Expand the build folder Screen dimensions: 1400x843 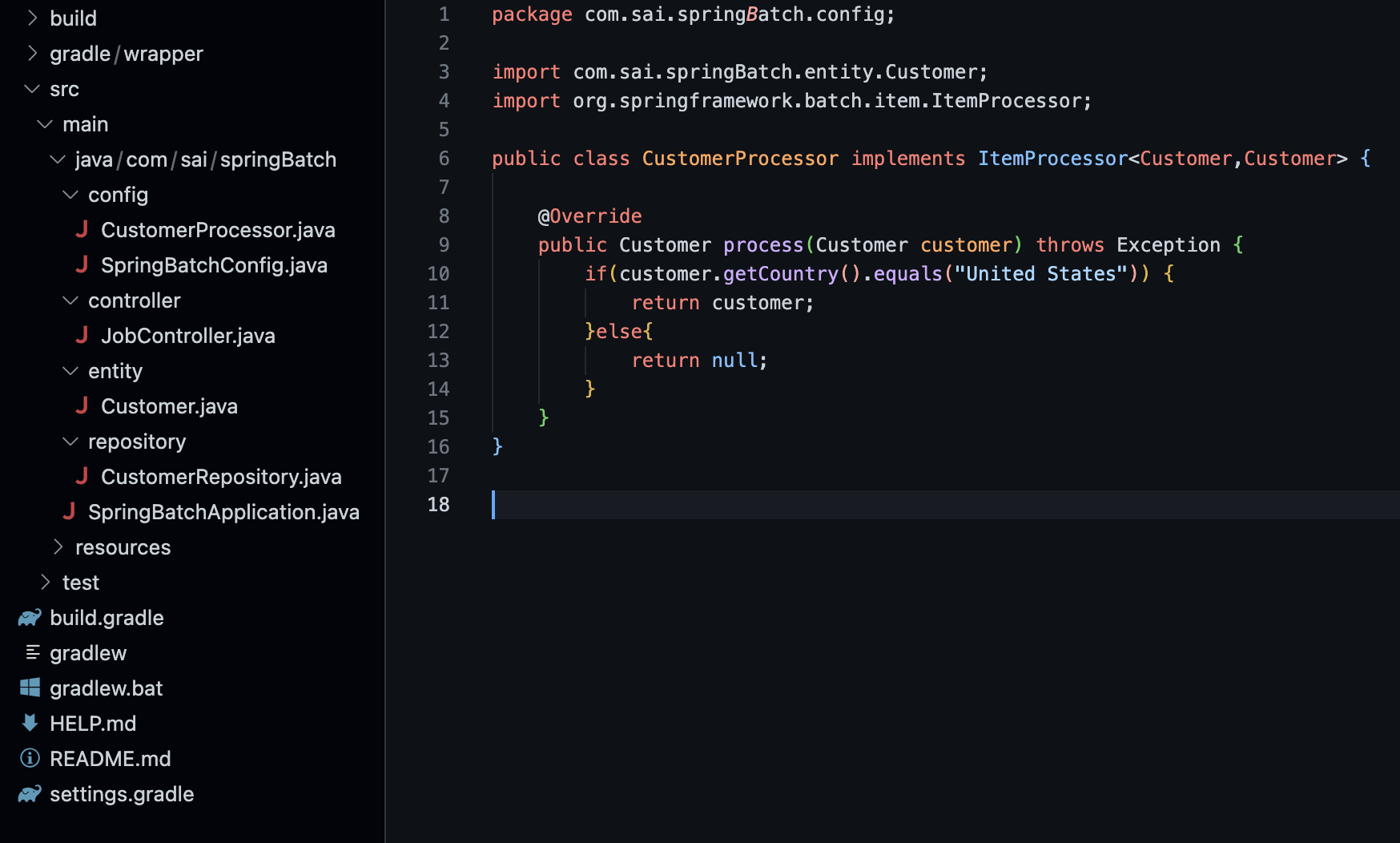pyautogui.click(x=32, y=18)
